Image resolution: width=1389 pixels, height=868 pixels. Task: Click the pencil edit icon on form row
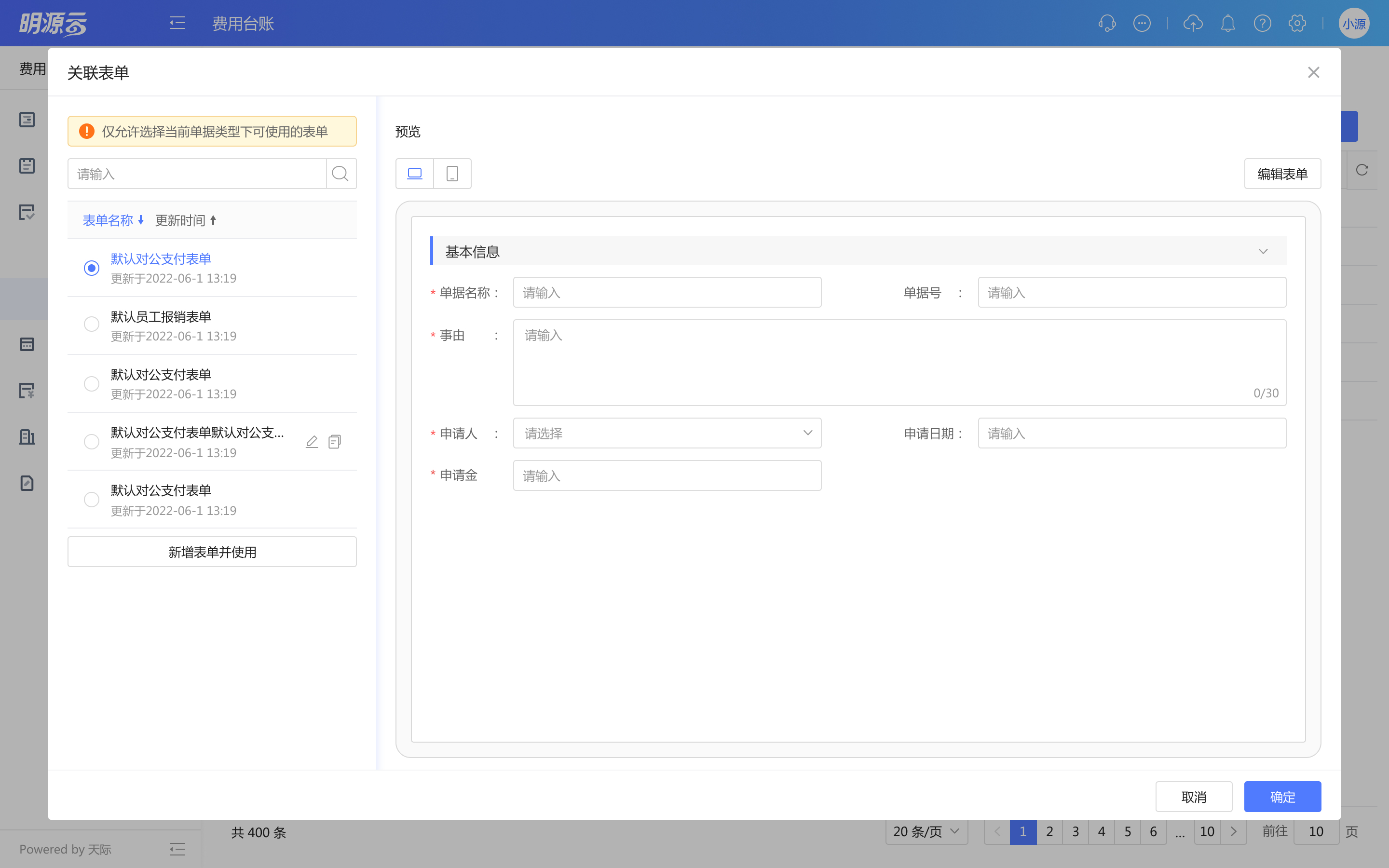coord(312,441)
